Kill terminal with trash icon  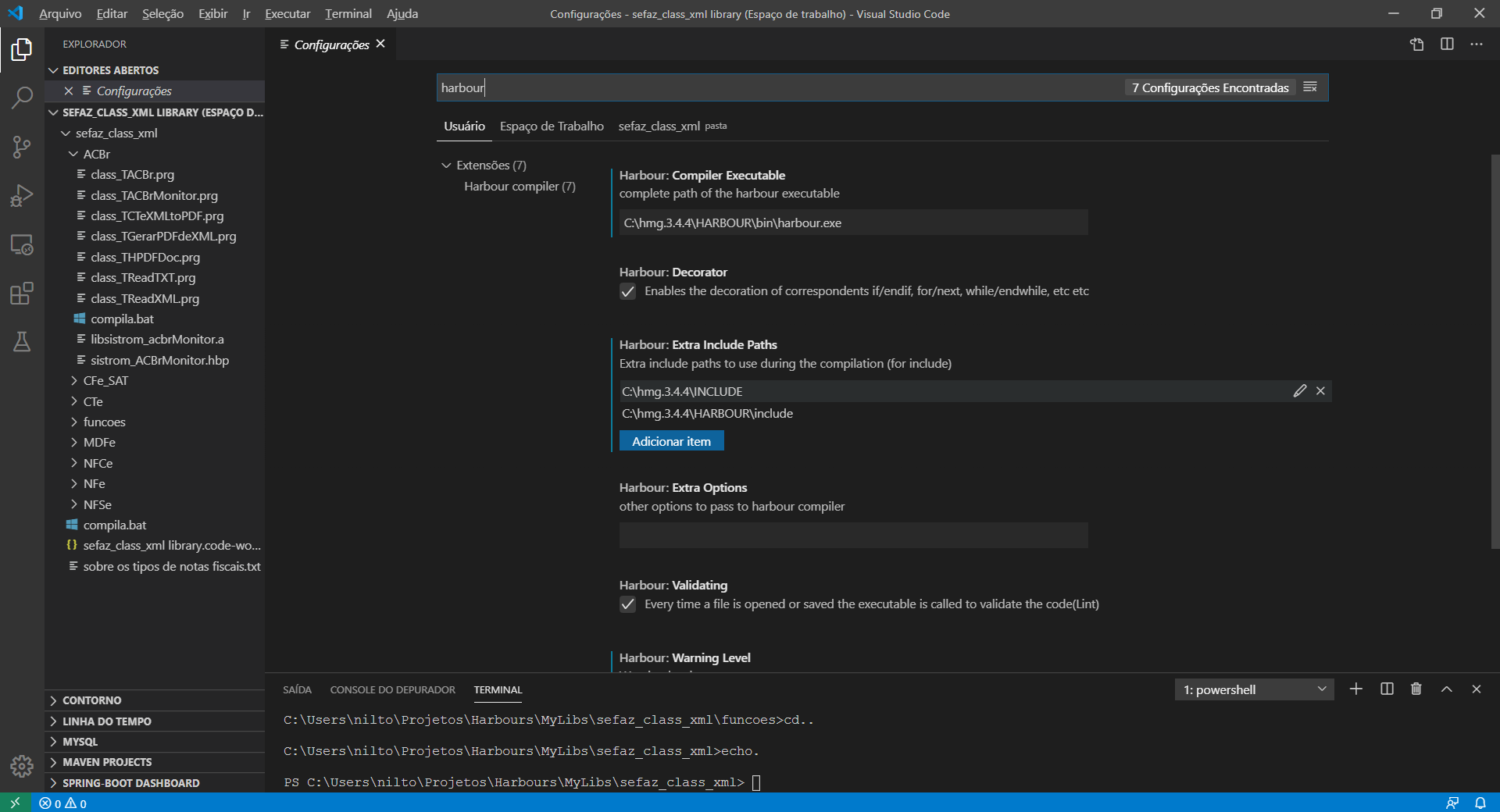click(x=1416, y=689)
